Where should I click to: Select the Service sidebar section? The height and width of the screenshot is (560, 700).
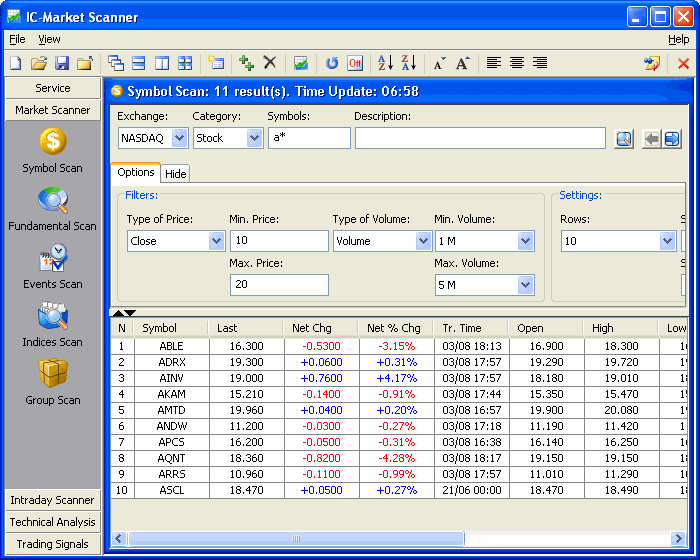(x=53, y=88)
